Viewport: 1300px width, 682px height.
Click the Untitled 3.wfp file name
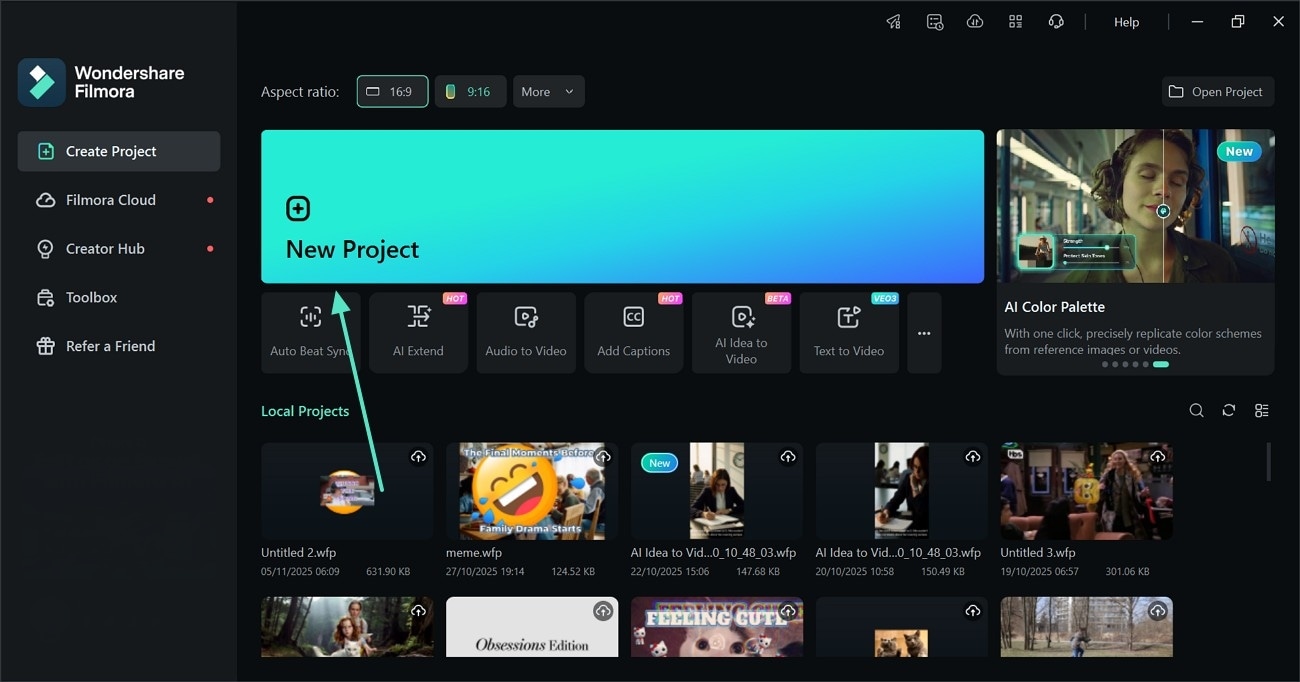point(1038,552)
